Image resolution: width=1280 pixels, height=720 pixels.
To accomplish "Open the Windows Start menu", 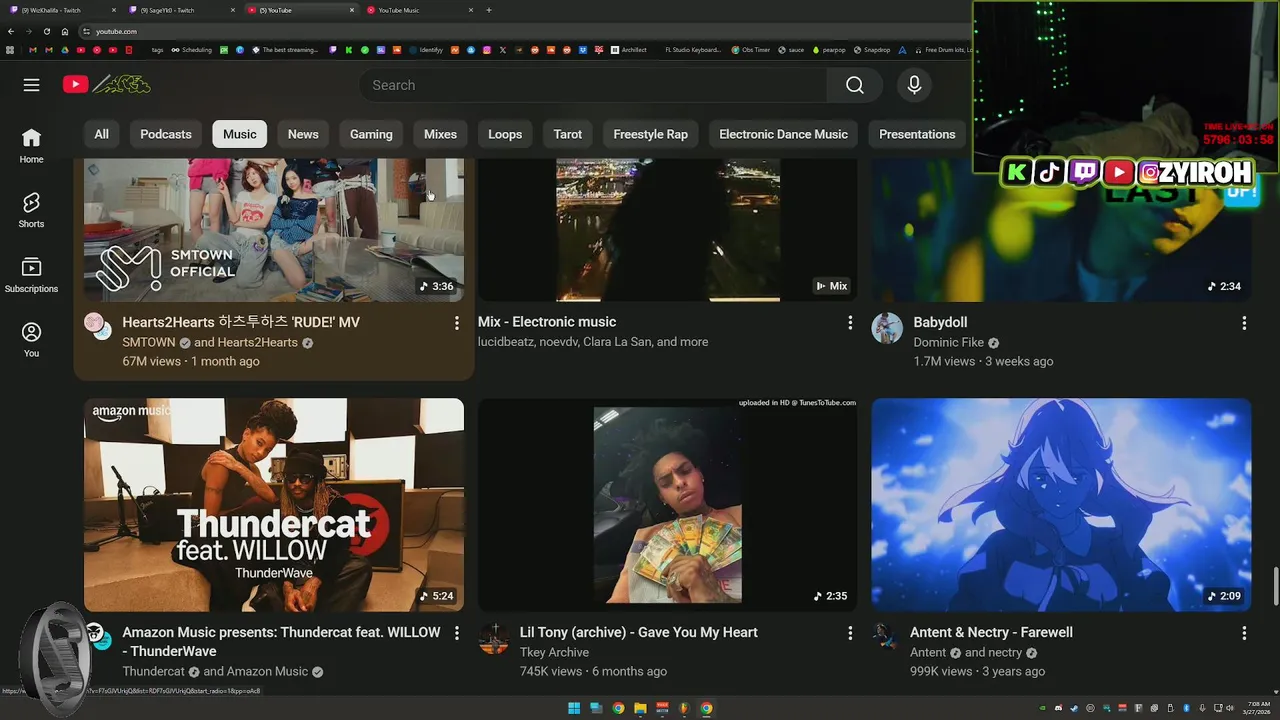I will click(x=574, y=708).
